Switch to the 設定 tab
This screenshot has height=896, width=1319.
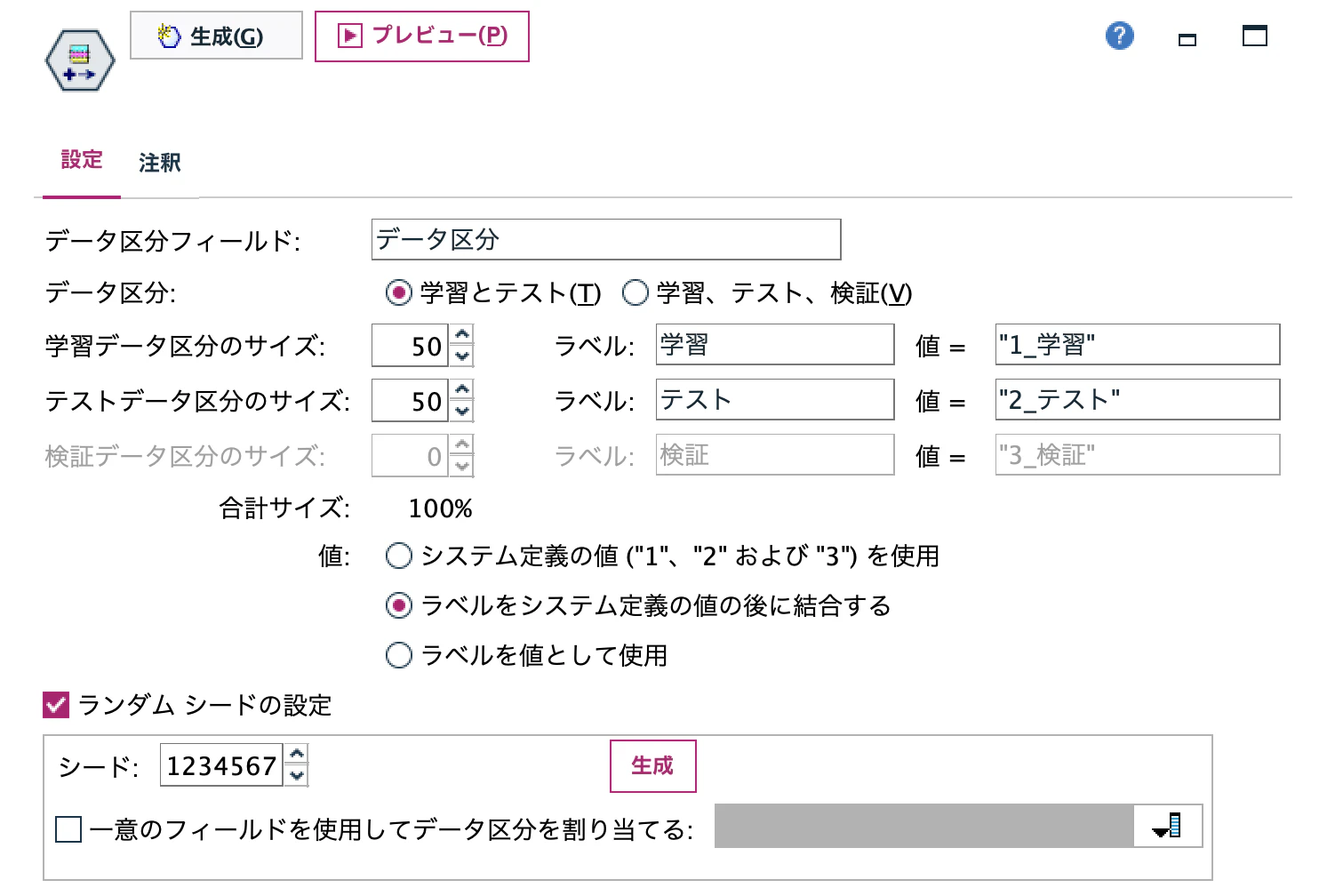click(82, 160)
